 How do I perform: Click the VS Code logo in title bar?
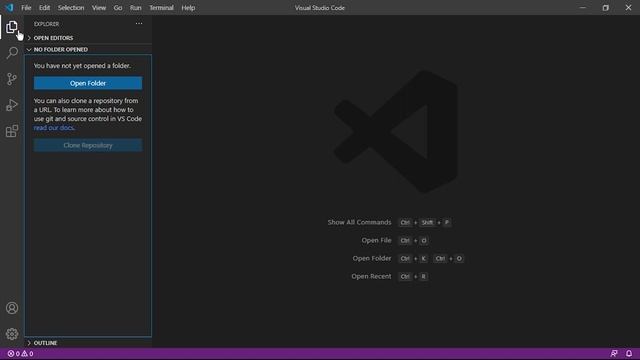9,8
